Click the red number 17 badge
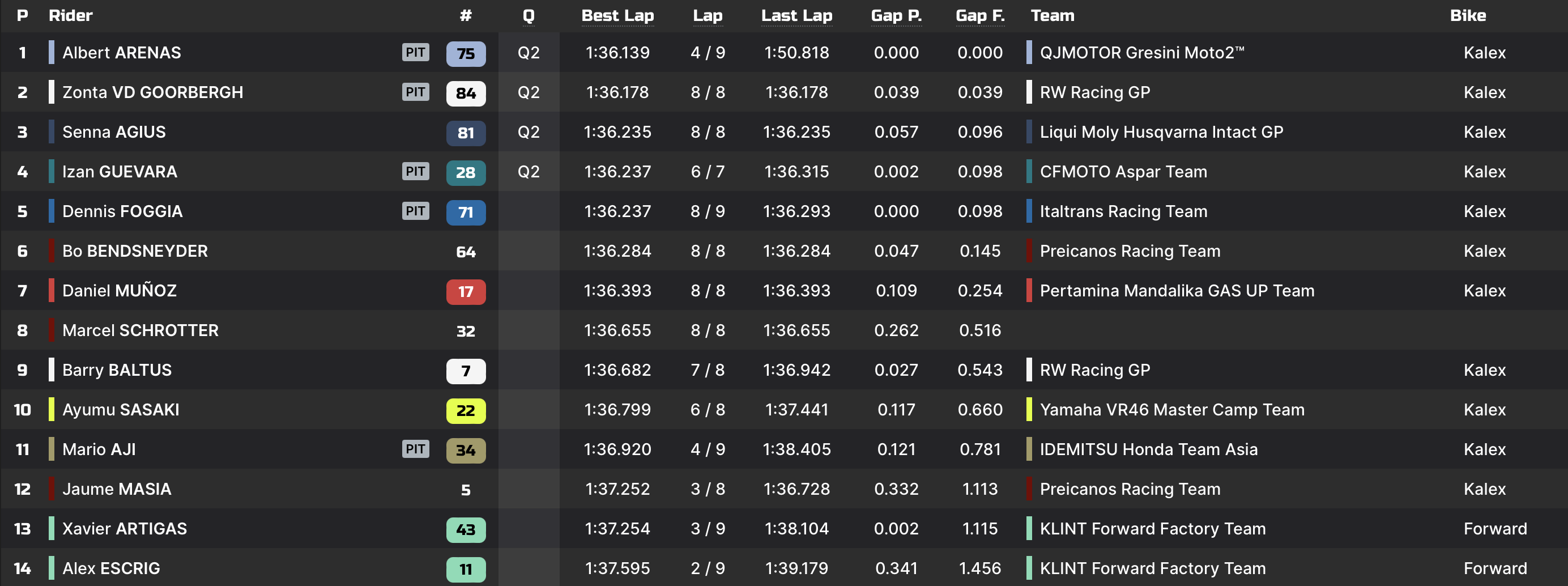This screenshot has width=1568, height=586. coord(466,292)
